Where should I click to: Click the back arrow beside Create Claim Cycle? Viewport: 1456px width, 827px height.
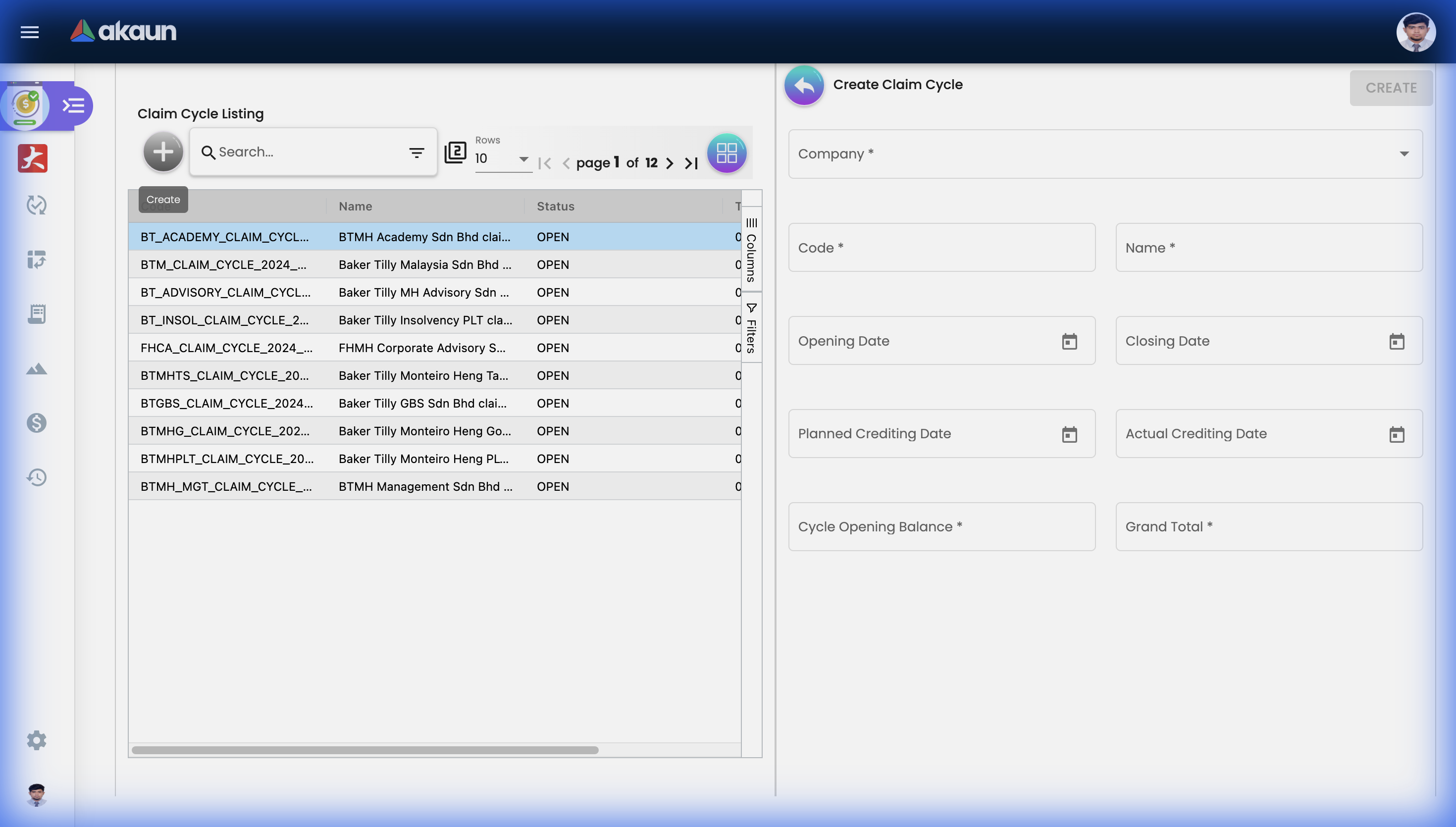click(803, 85)
